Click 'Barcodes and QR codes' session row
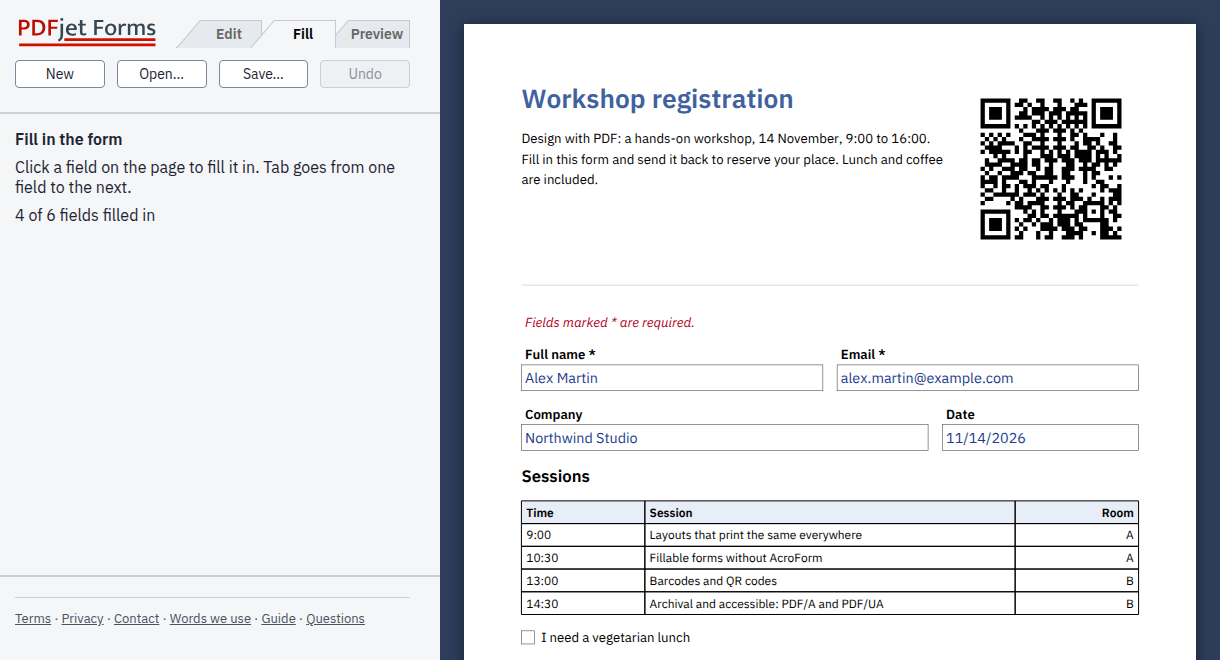This screenshot has width=1220, height=660. (x=830, y=581)
